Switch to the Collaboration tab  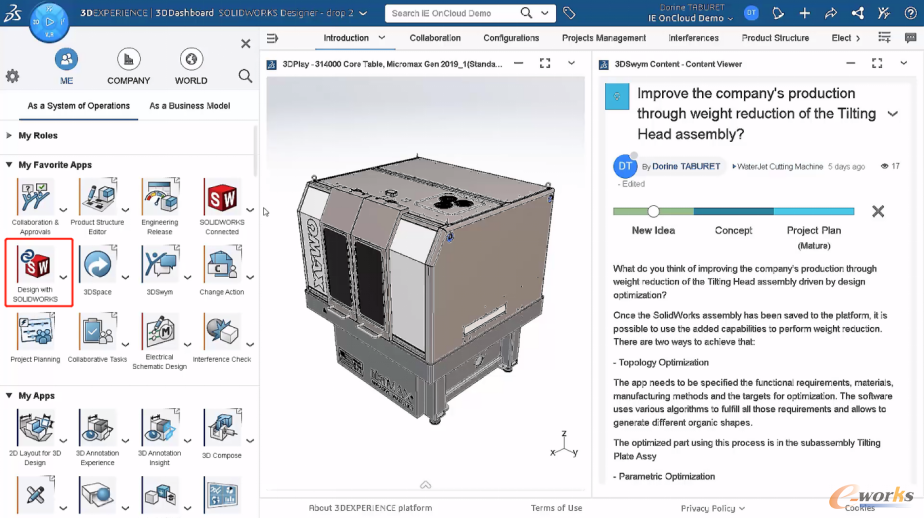(x=435, y=38)
